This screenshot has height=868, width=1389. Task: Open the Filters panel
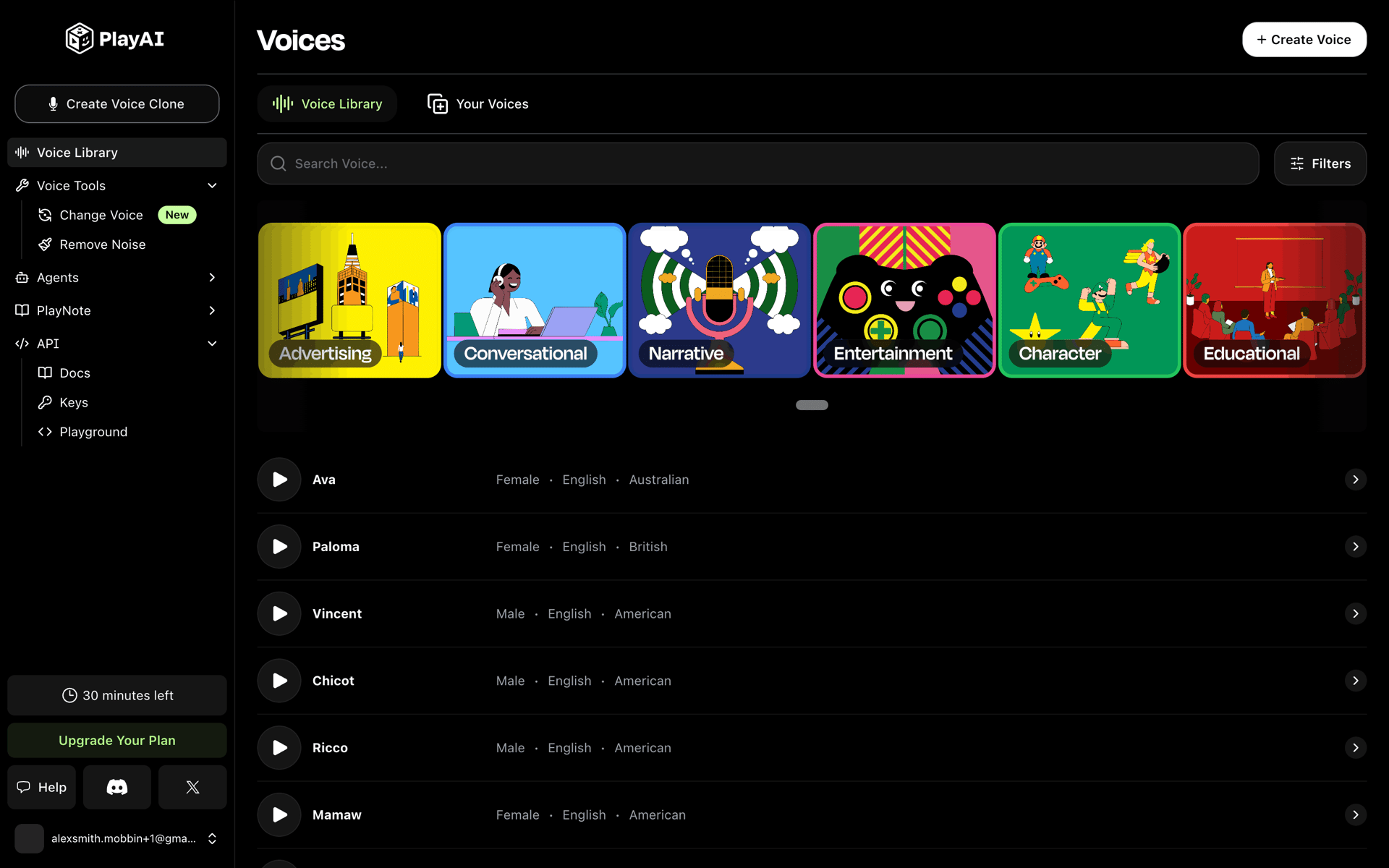(1320, 163)
